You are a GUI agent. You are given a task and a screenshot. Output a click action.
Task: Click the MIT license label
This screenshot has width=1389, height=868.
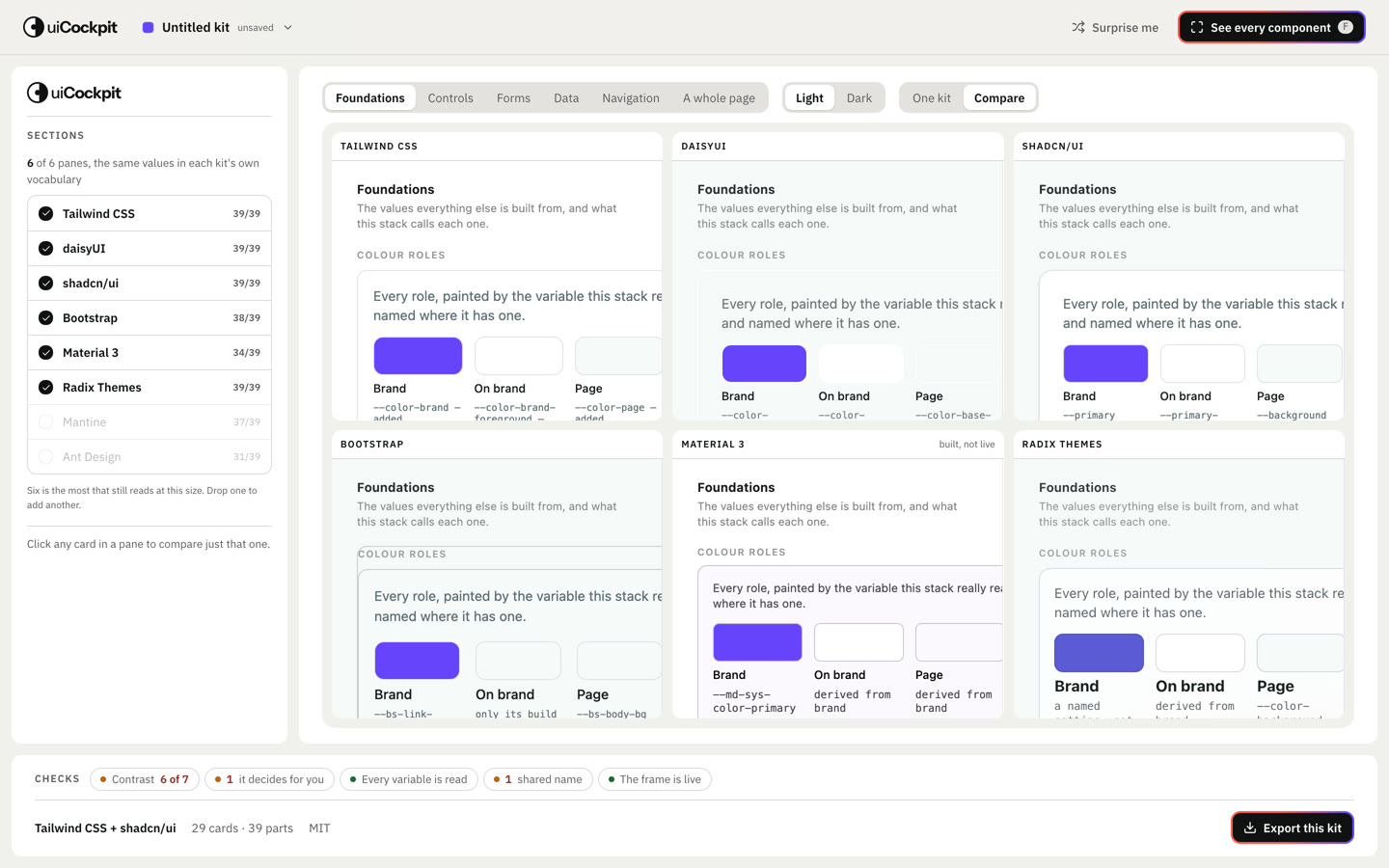(x=319, y=828)
